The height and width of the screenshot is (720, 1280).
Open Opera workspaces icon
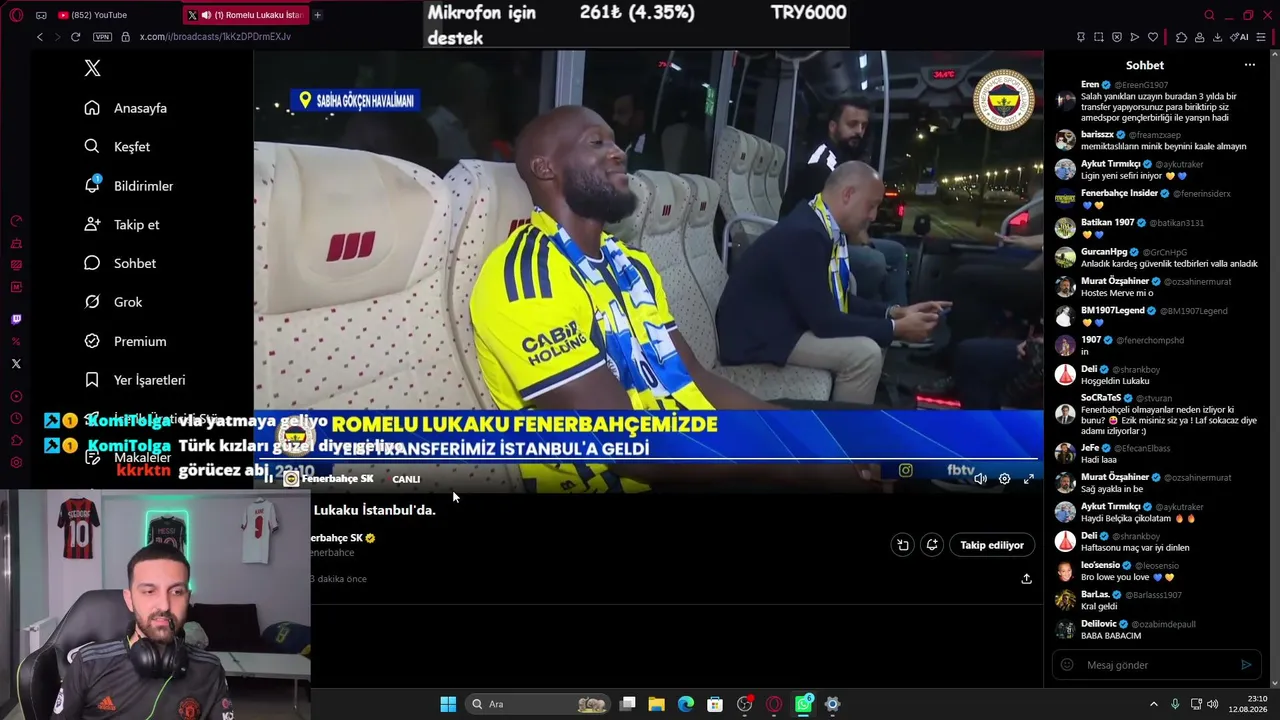(x=41, y=15)
